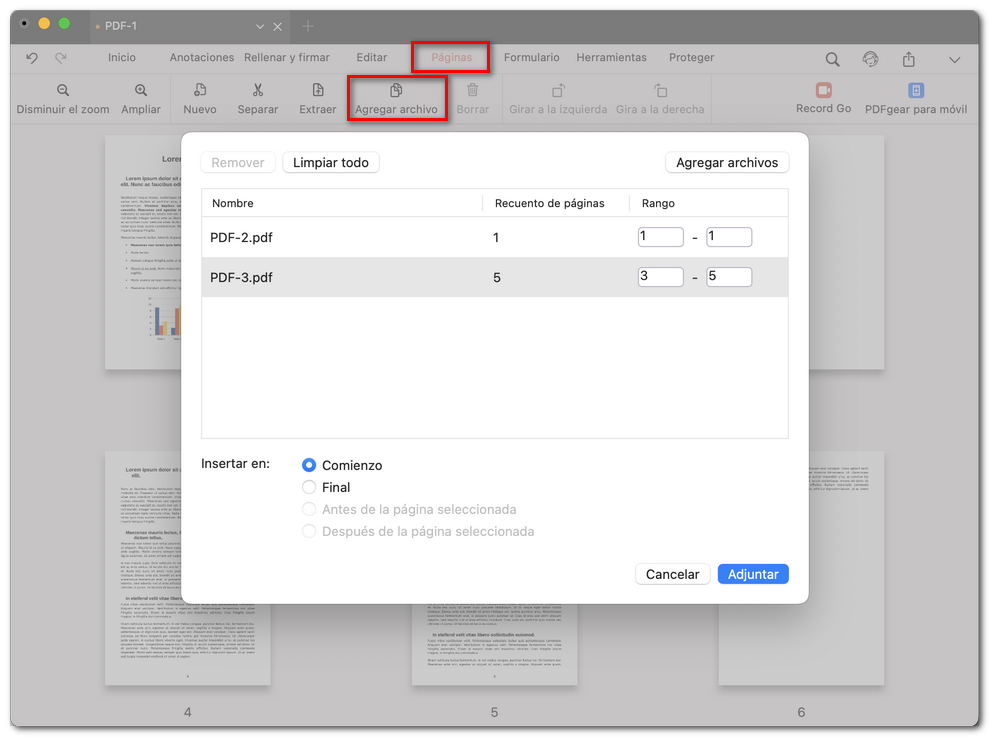
Task: Open PDFgear para móvil
Action: tap(915, 90)
